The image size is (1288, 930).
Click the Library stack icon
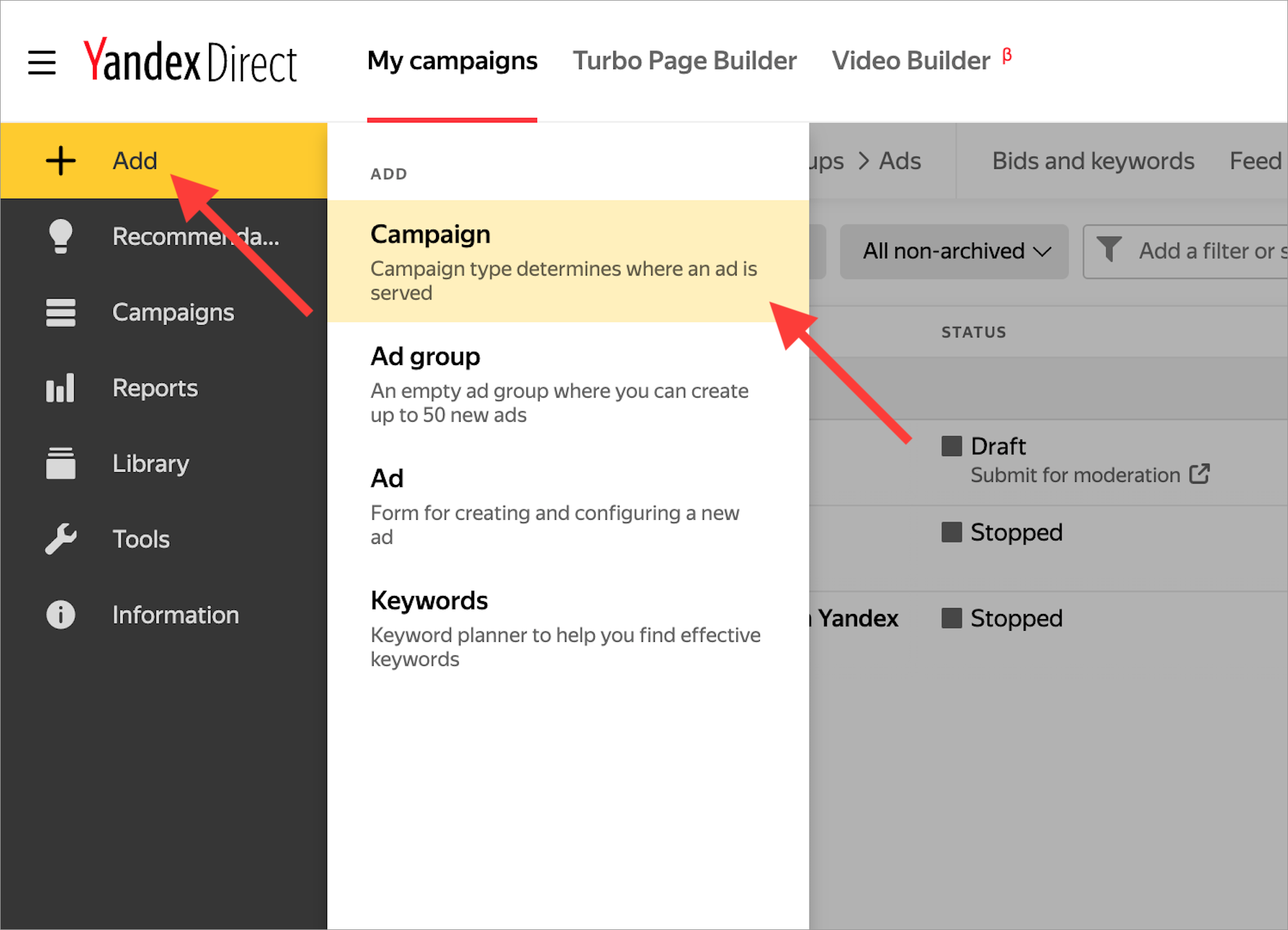point(61,464)
